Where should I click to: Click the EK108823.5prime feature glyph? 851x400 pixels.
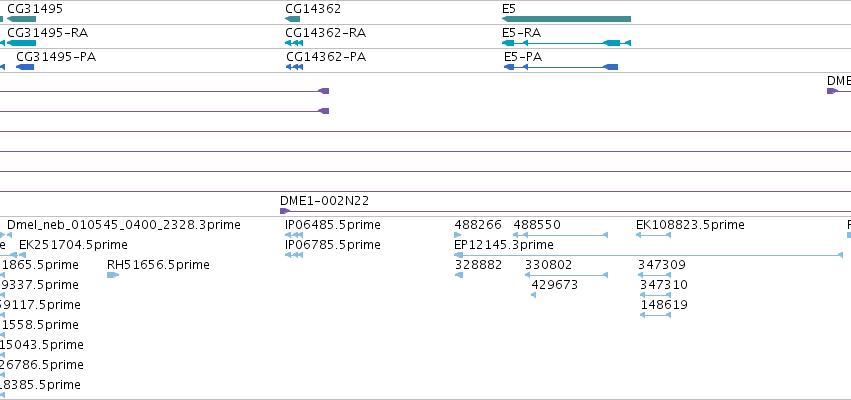coord(653,235)
